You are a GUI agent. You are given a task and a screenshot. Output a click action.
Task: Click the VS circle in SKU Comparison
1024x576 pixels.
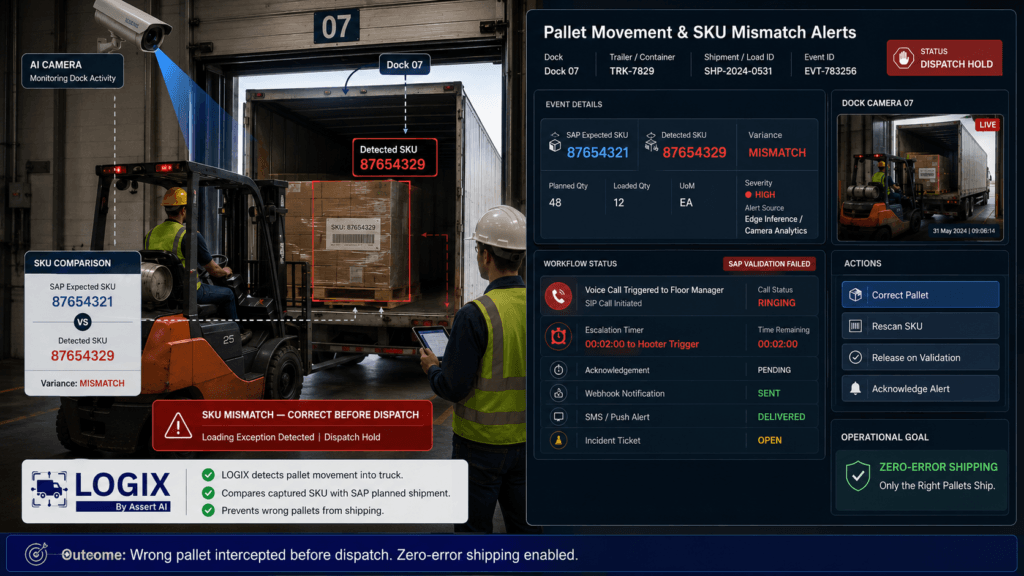[x=82, y=322]
